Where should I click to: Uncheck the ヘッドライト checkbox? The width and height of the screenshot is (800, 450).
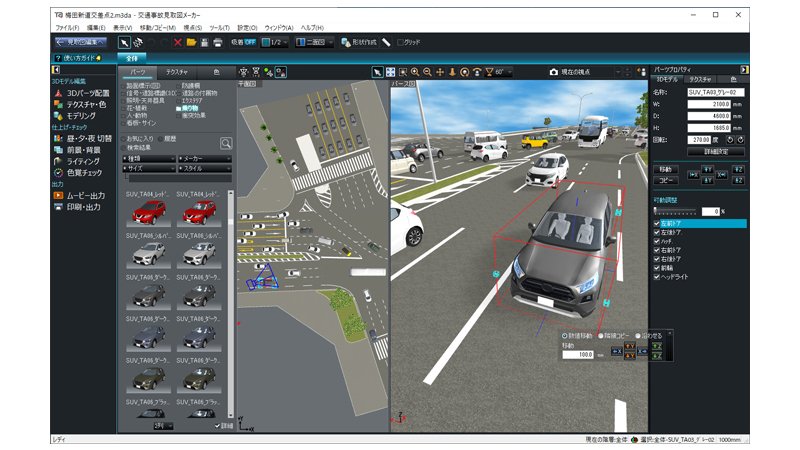click(655, 276)
